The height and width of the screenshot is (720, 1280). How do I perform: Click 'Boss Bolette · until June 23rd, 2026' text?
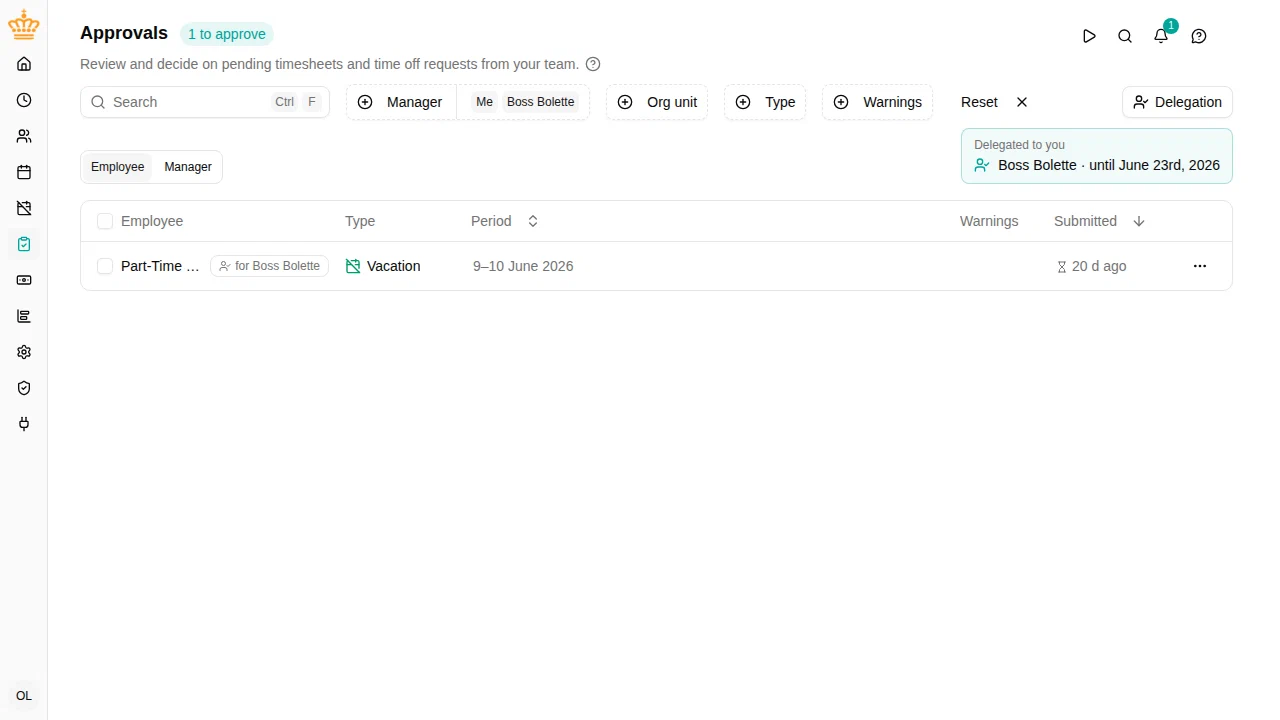coord(1109,165)
